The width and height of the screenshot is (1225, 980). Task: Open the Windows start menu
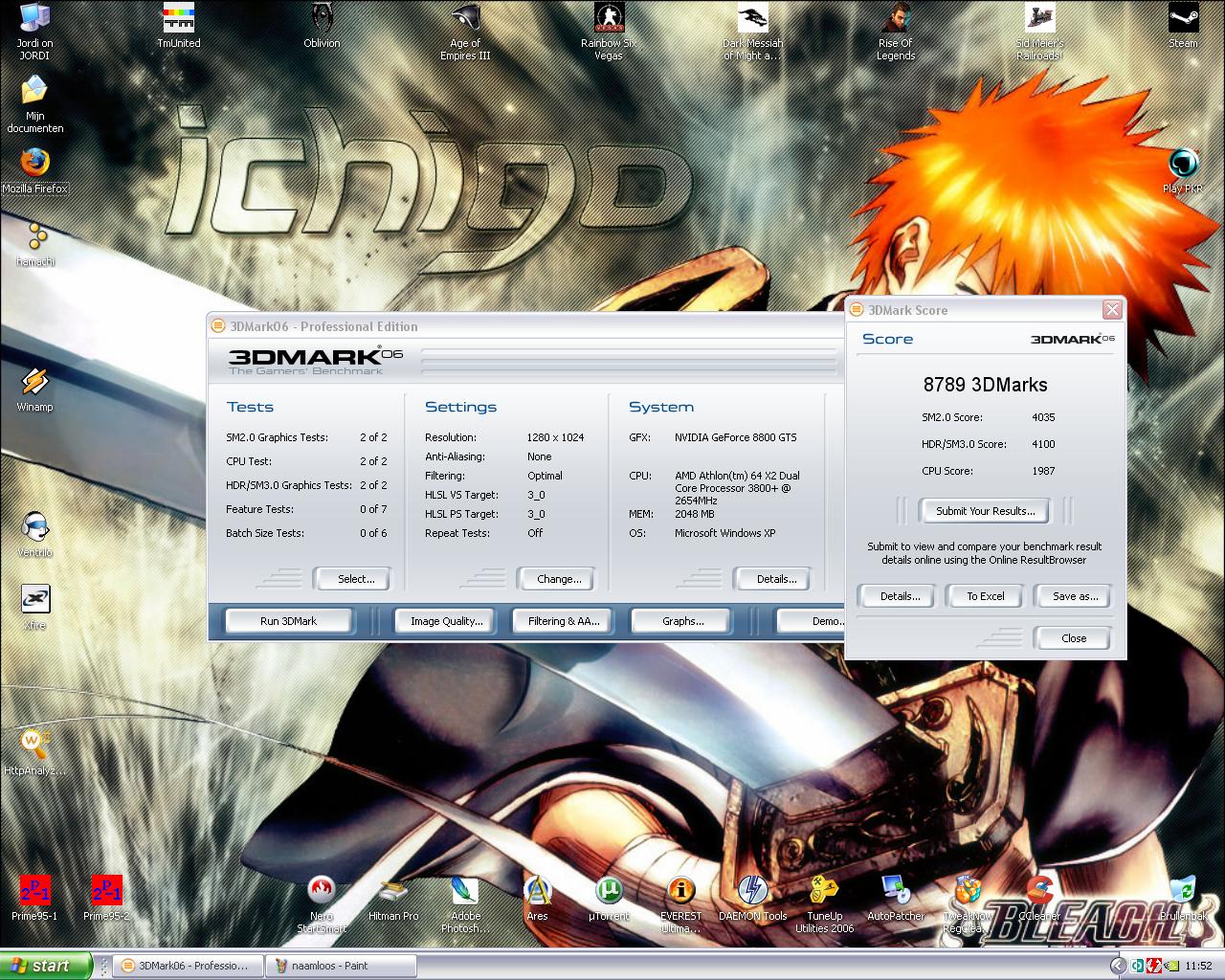coord(46,966)
